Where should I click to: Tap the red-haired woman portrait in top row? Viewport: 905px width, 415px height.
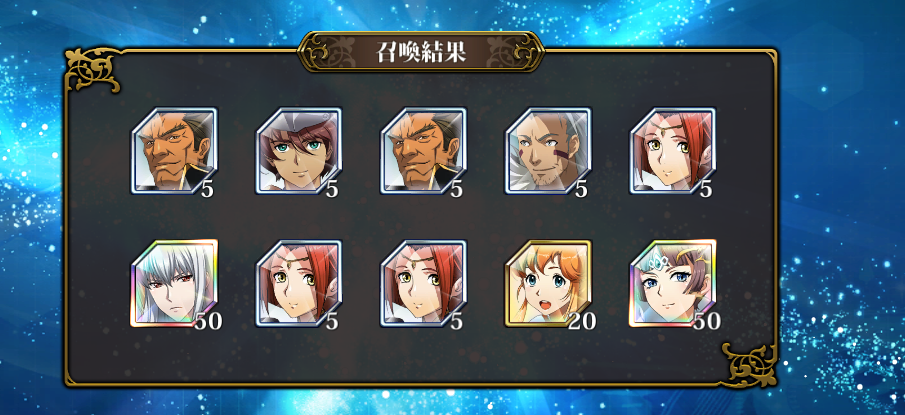click(673, 150)
